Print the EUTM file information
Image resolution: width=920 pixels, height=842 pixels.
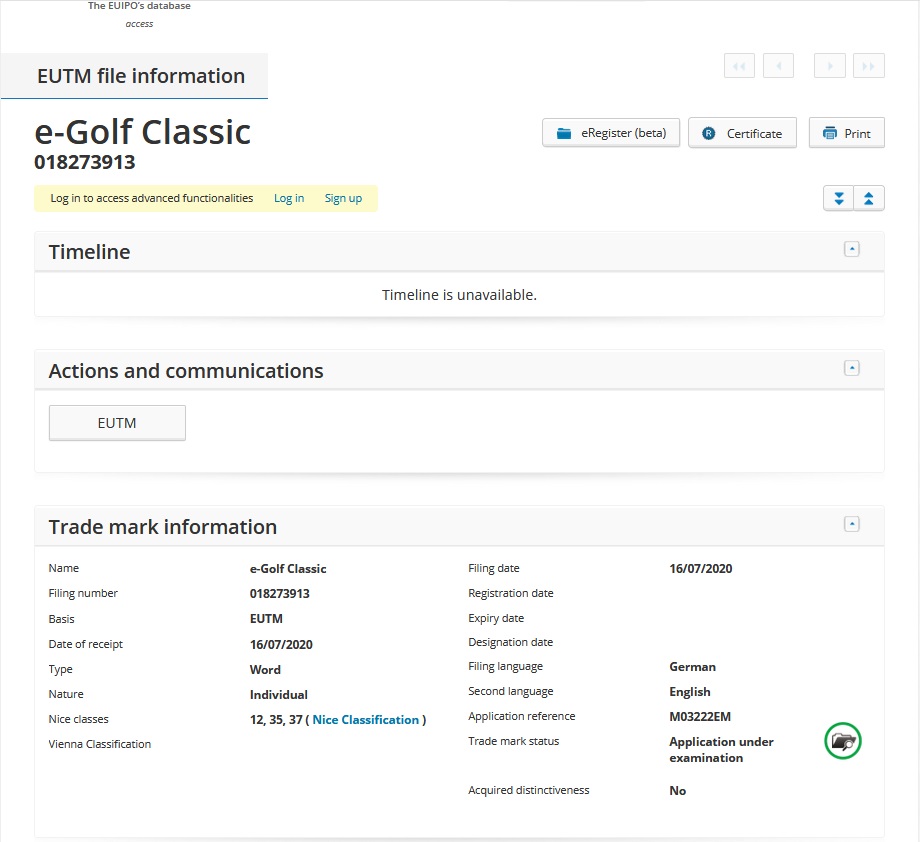[x=846, y=133]
